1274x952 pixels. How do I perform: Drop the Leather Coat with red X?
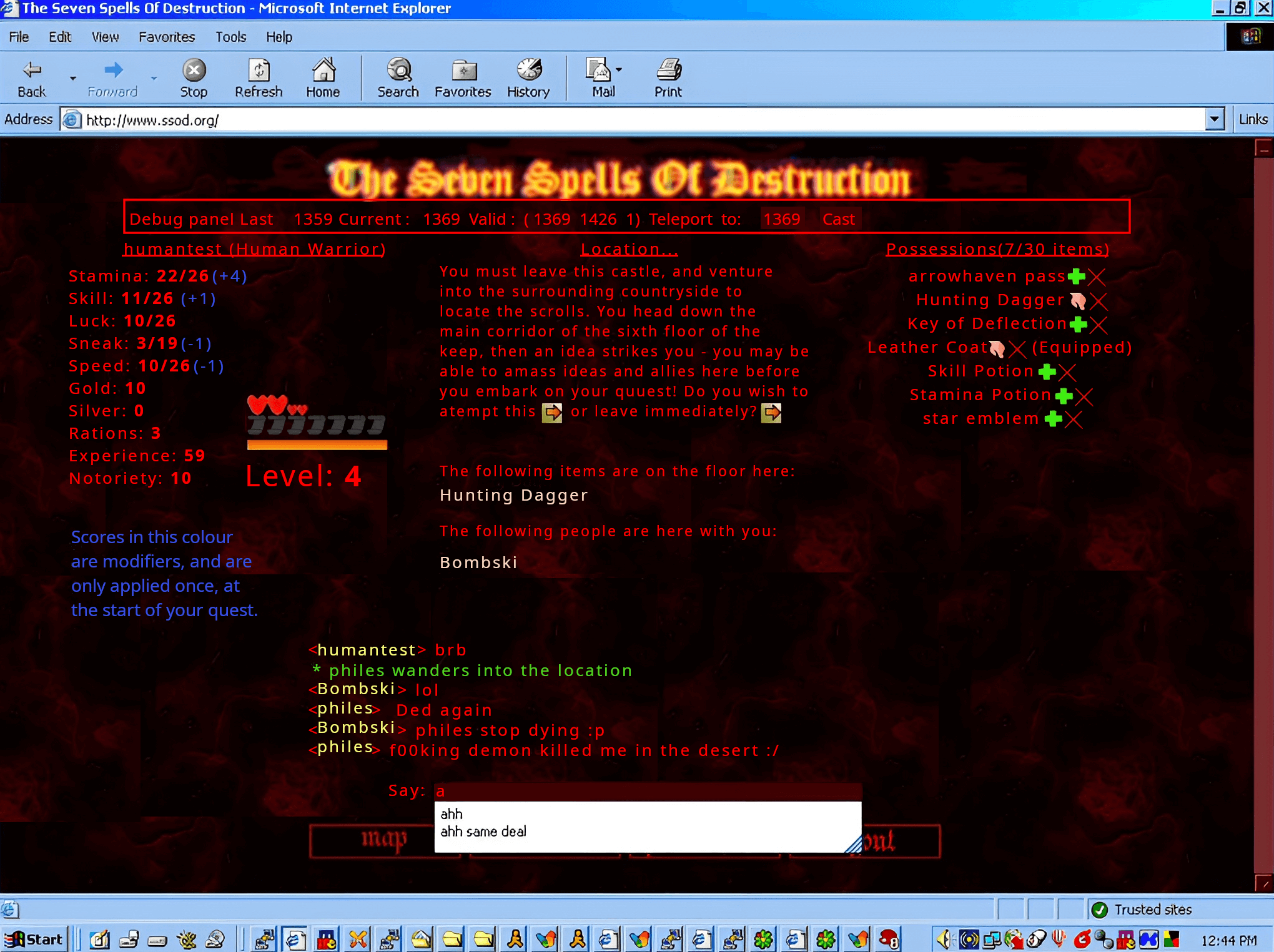click(1017, 348)
